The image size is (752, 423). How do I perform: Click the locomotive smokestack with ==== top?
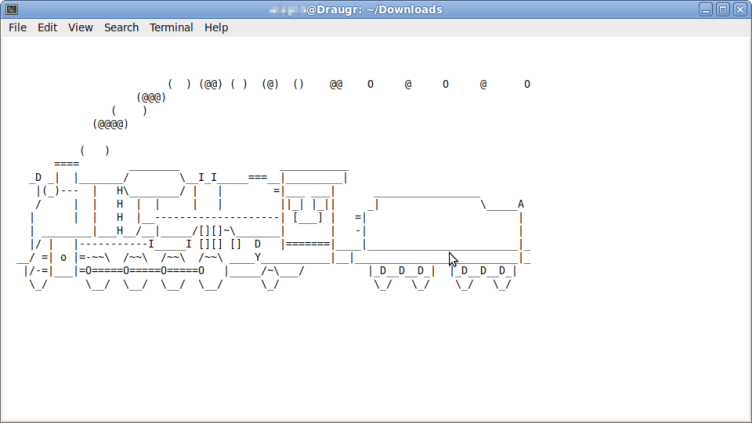(x=67, y=164)
